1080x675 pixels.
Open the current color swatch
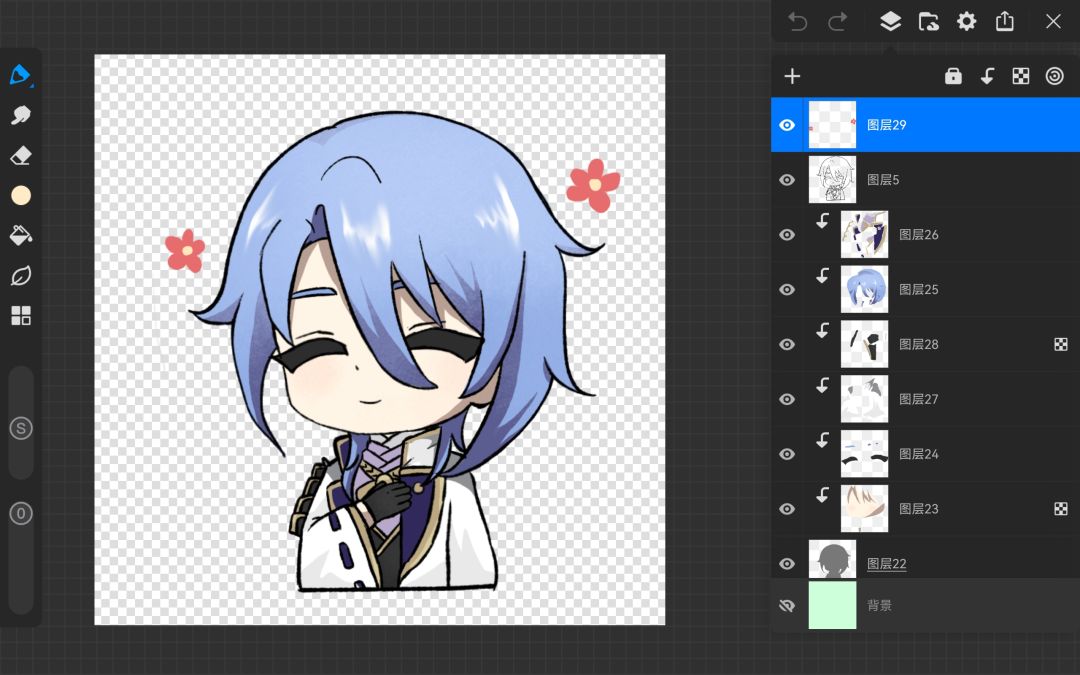tap(21, 196)
